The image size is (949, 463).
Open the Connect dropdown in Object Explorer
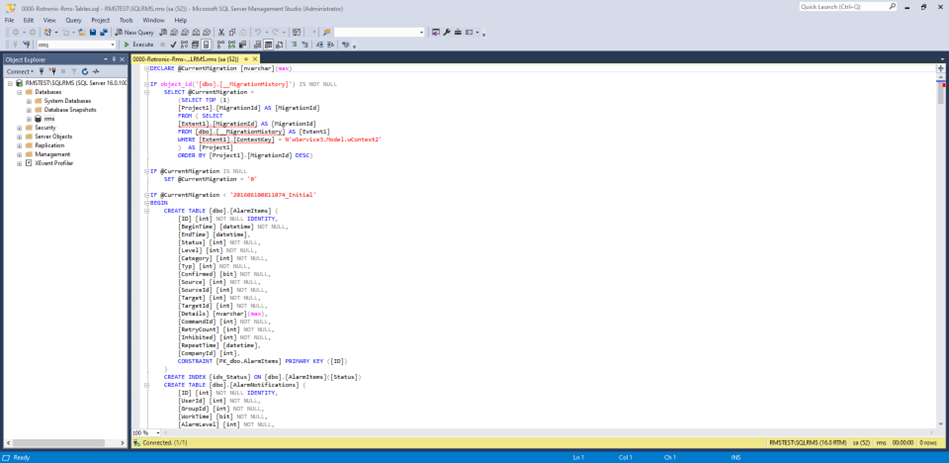tap(20, 71)
